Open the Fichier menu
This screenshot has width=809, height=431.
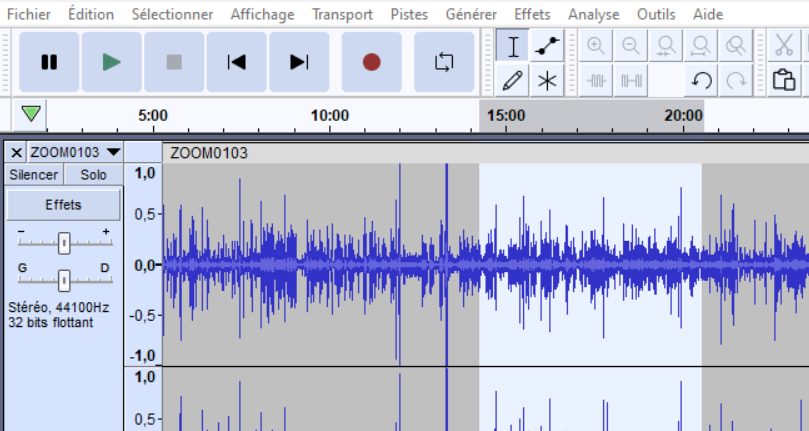coord(29,14)
